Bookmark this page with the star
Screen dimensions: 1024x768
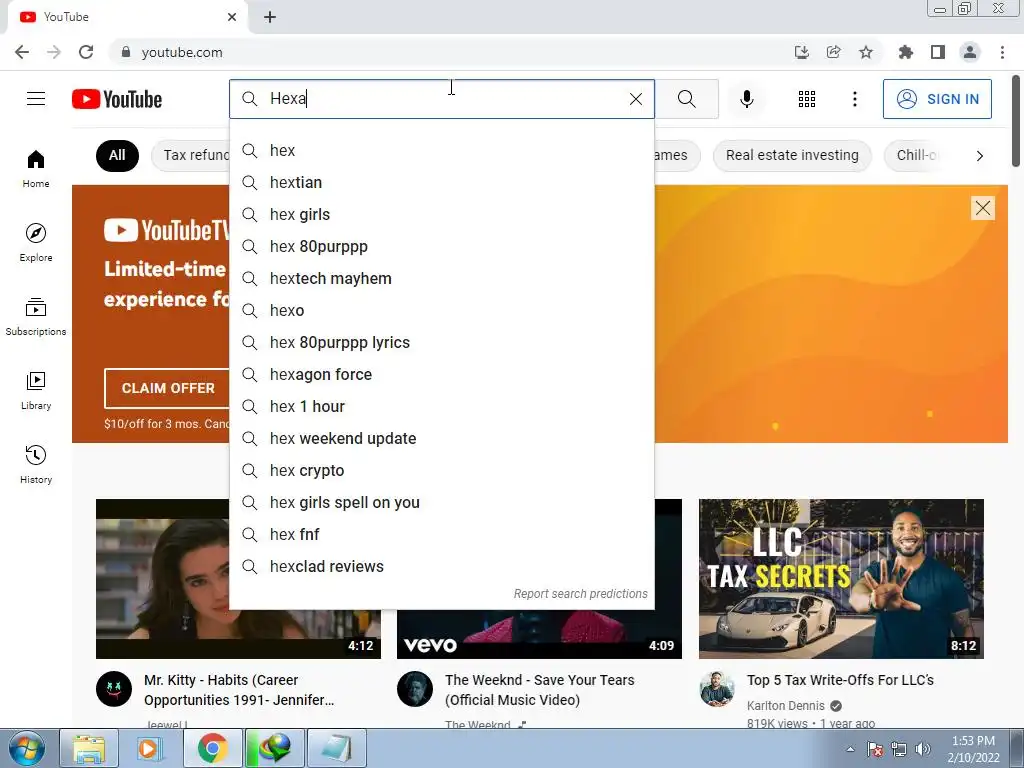865,52
